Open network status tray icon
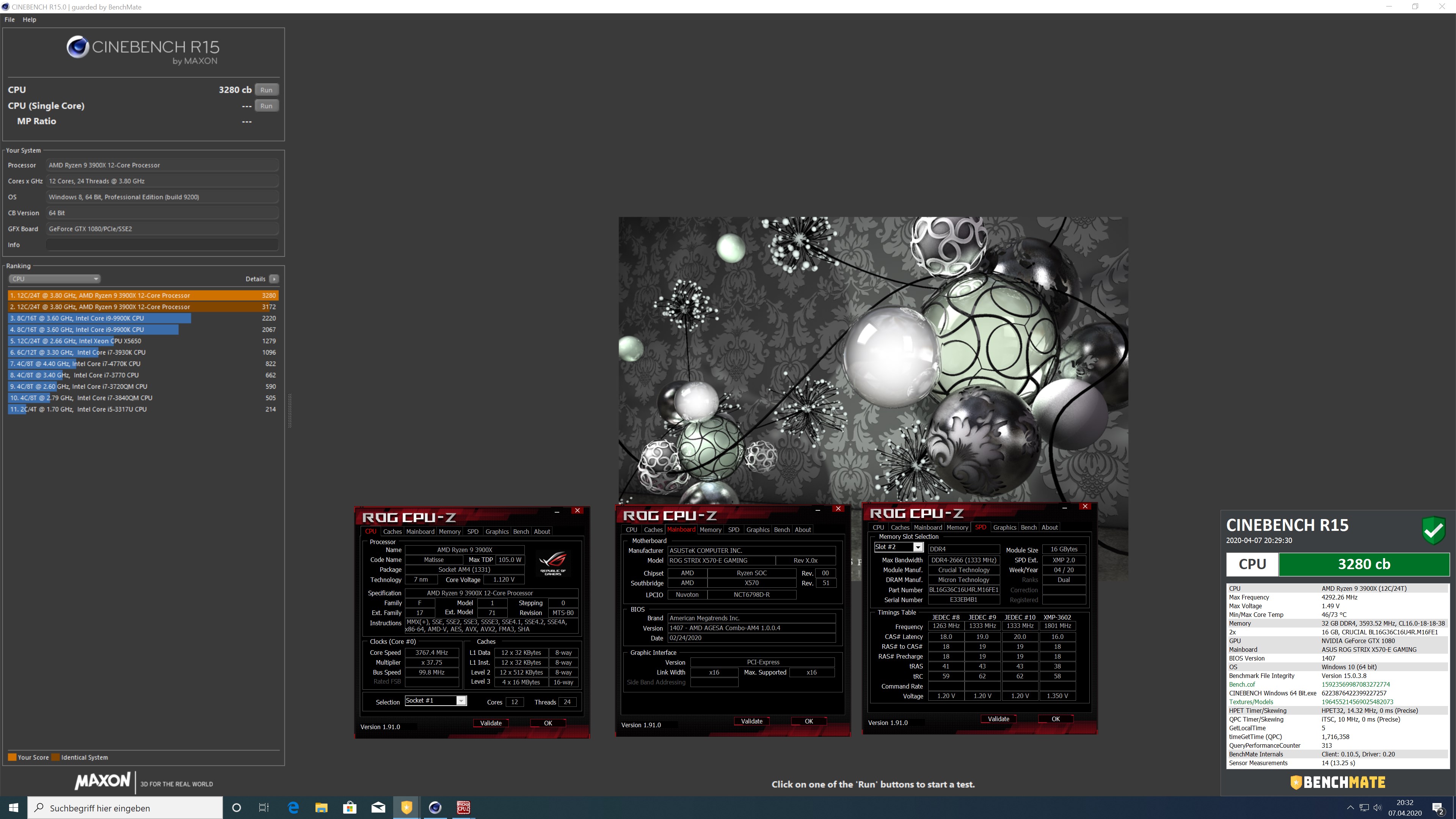The height and width of the screenshot is (819, 1456). pos(1364,808)
